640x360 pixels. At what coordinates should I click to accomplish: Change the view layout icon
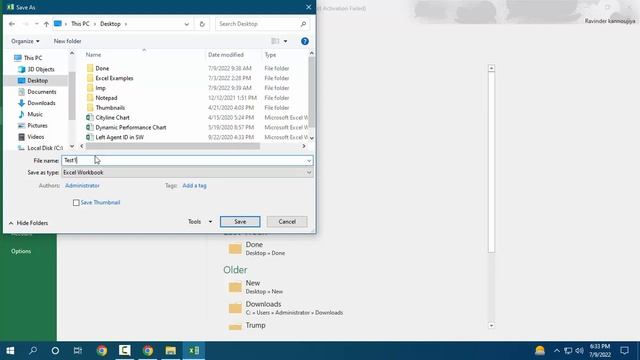click(x=276, y=41)
